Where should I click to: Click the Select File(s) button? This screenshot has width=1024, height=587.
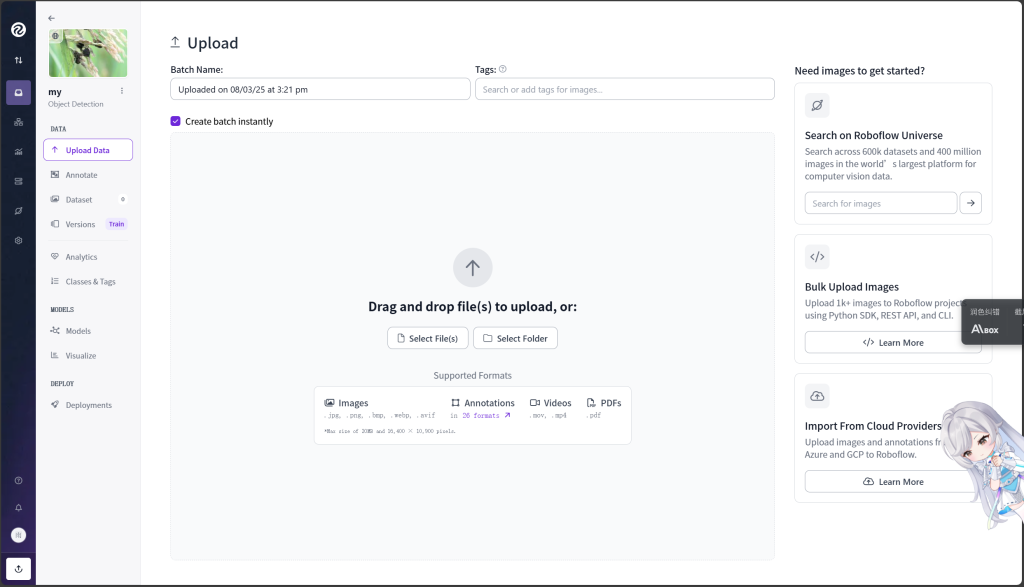coord(427,338)
